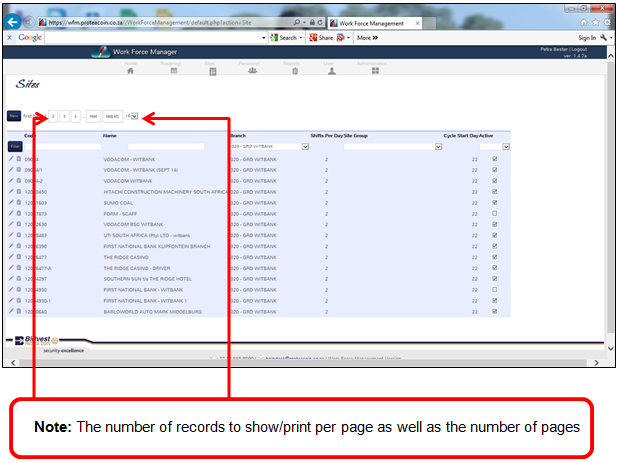618x463 pixels.
Task: Click the browser forward arrow button
Action: (28, 22)
